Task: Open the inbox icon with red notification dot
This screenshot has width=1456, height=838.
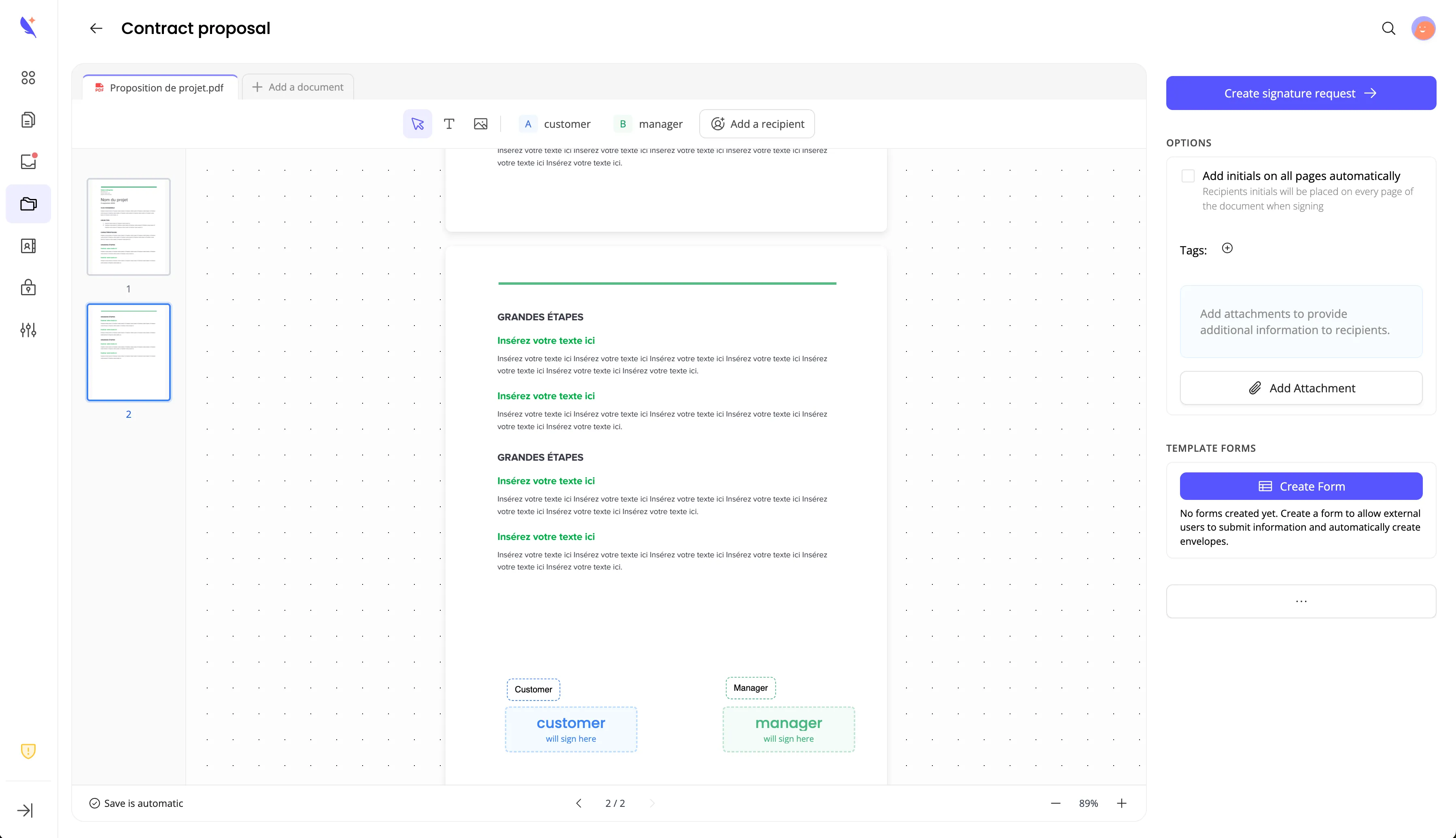Action: point(28,162)
